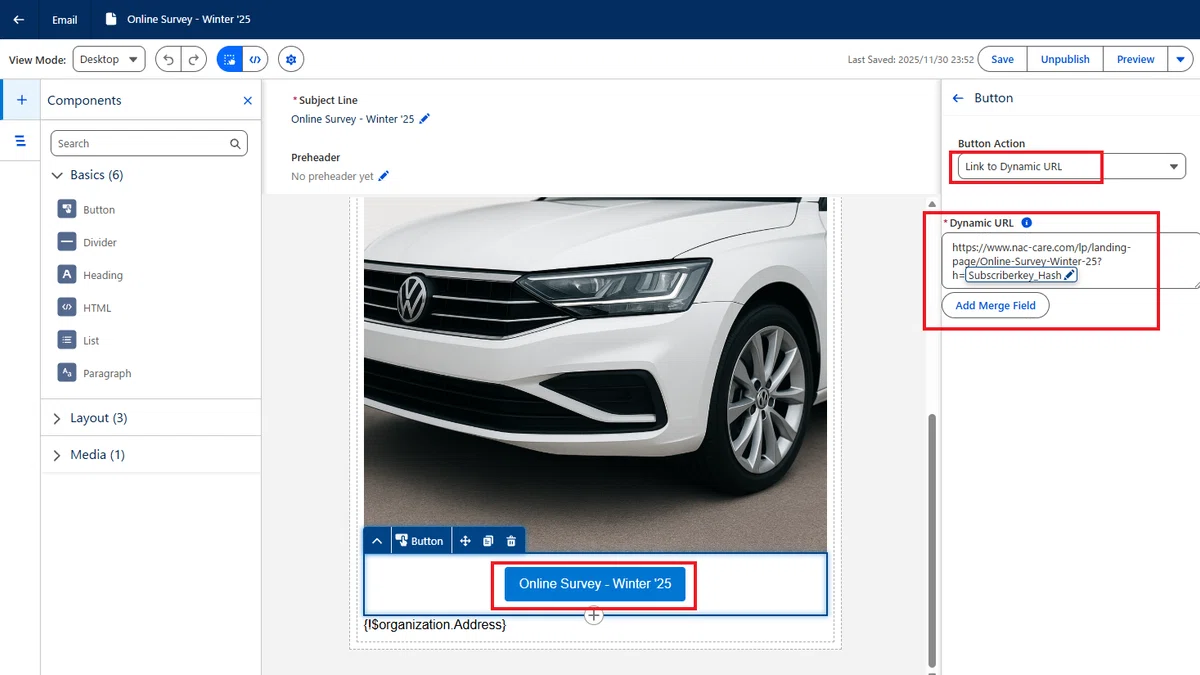This screenshot has height=675, width=1200.
Task: Select the Paragraph component
Action: click(x=94, y=373)
